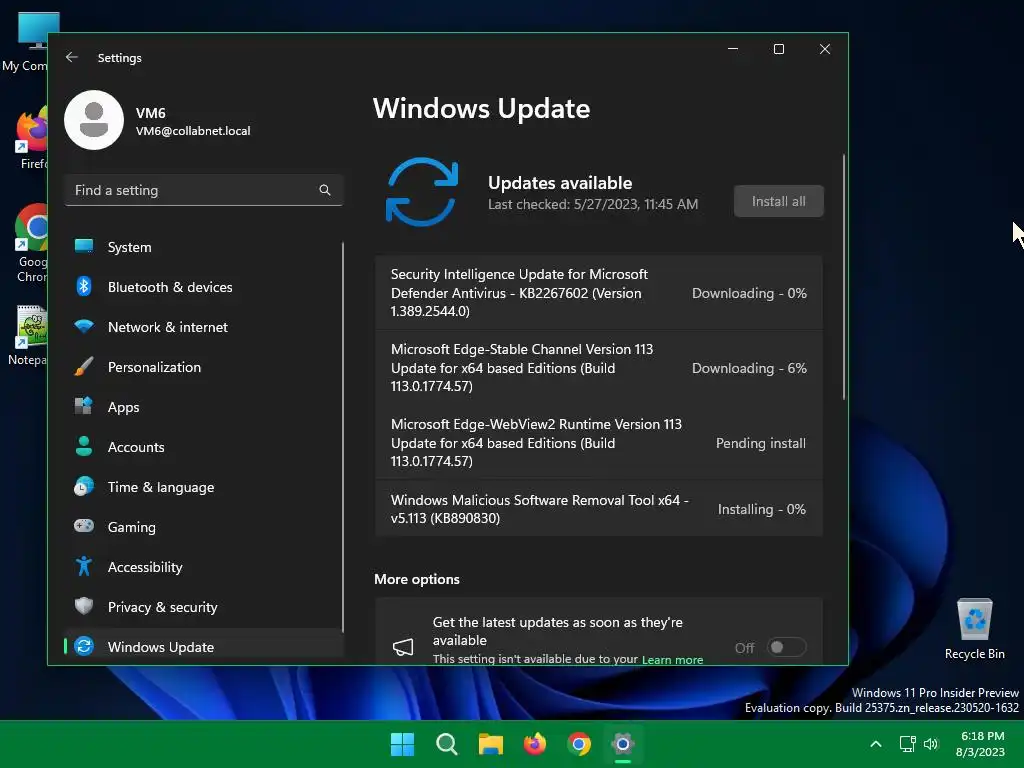Open File Explorer from the taskbar
1024x768 pixels.
(490, 744)
